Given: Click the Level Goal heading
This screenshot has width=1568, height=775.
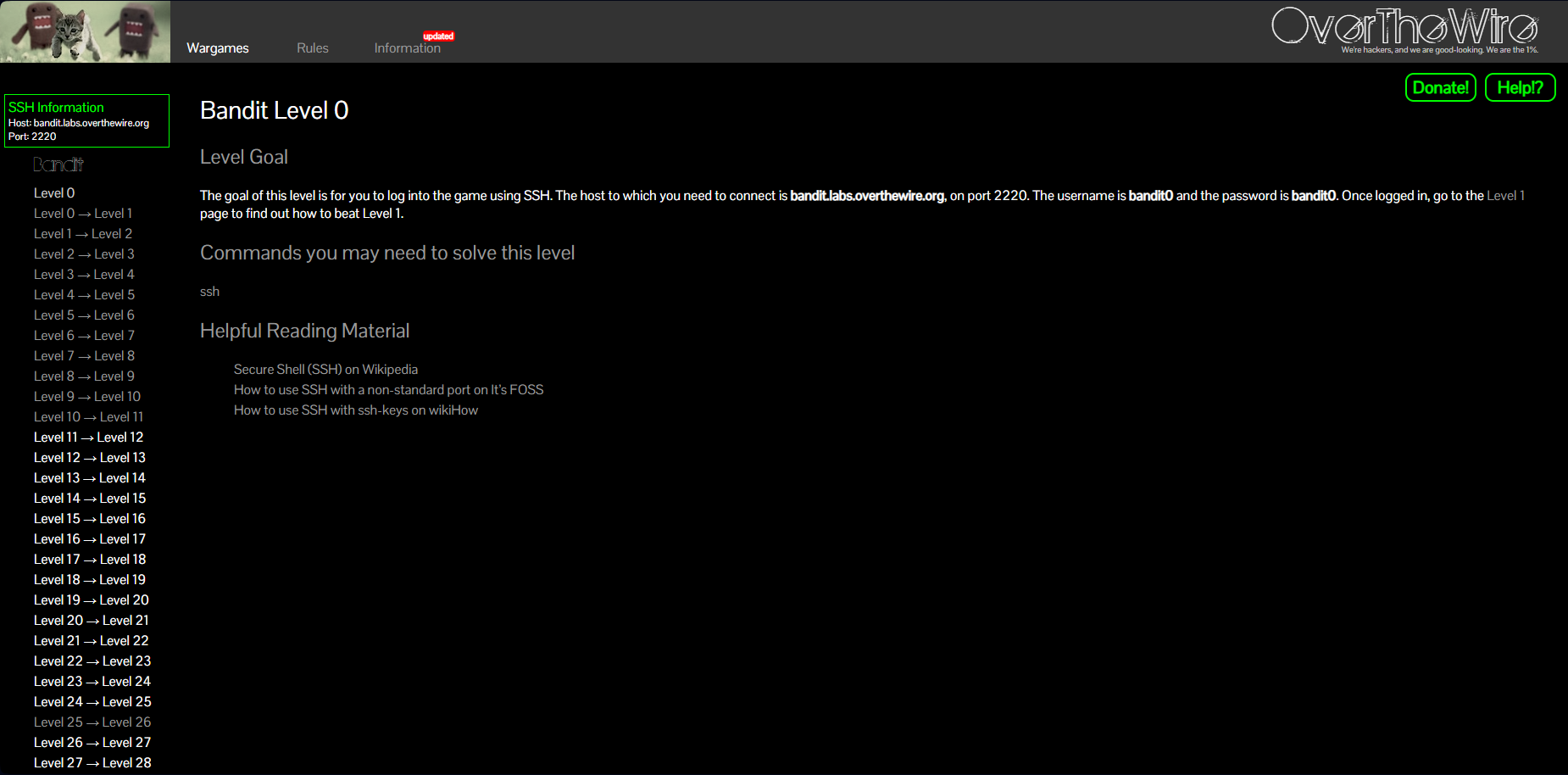Looking at the screenshot, I should click(x=244, y=157).
